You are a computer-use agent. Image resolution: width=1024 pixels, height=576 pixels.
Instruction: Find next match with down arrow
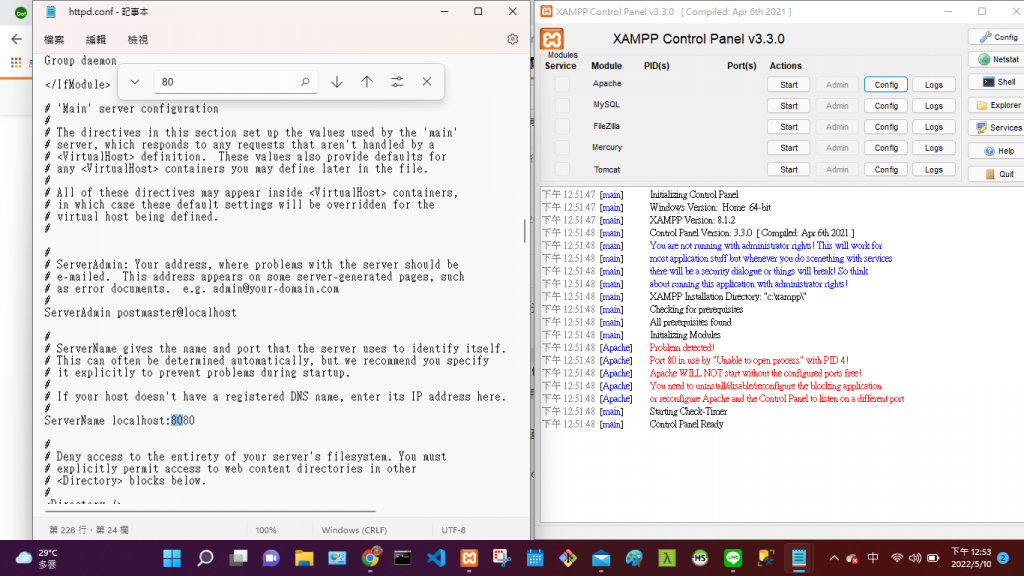click(x=337, y=82)
